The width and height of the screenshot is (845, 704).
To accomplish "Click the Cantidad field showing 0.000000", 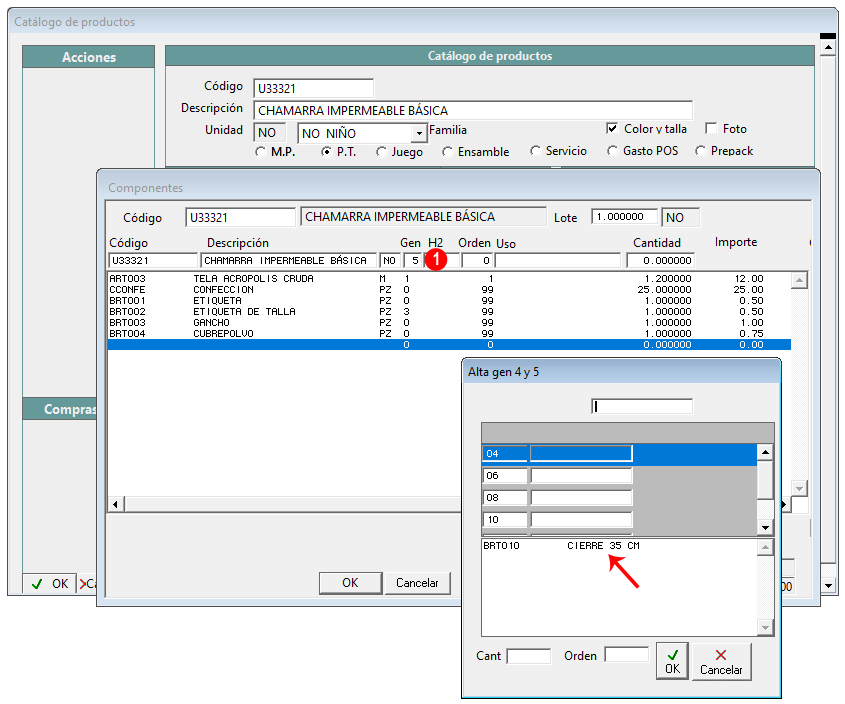I will (660, 260).
